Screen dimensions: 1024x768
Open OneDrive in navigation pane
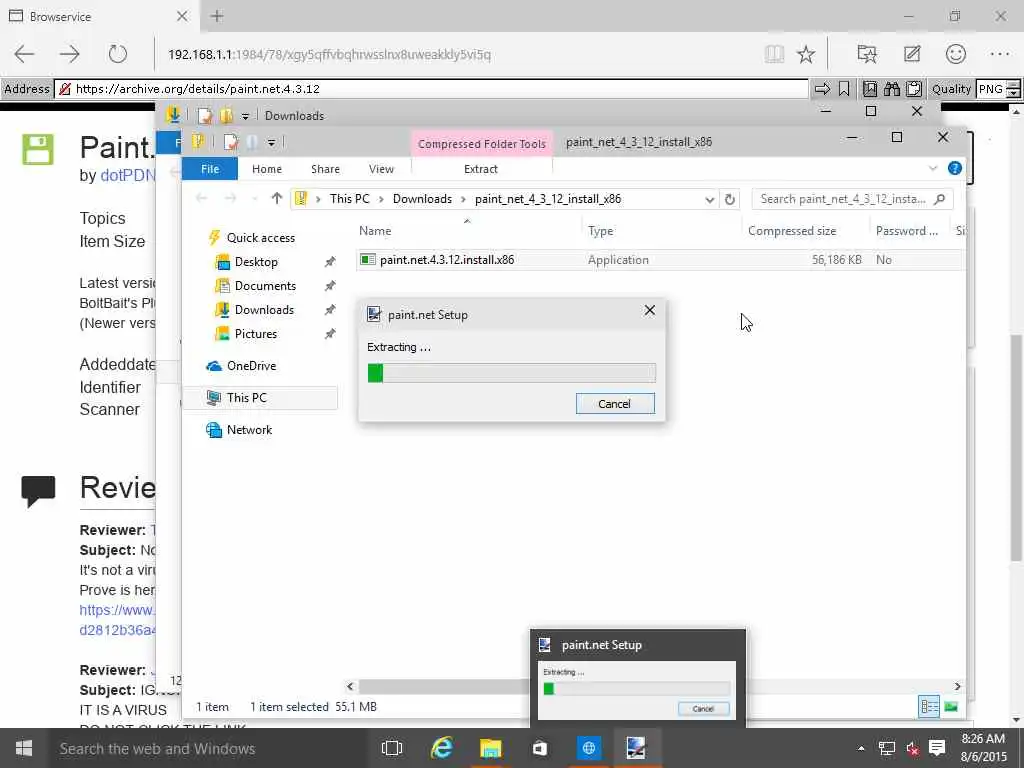click(x=251, y=366)
